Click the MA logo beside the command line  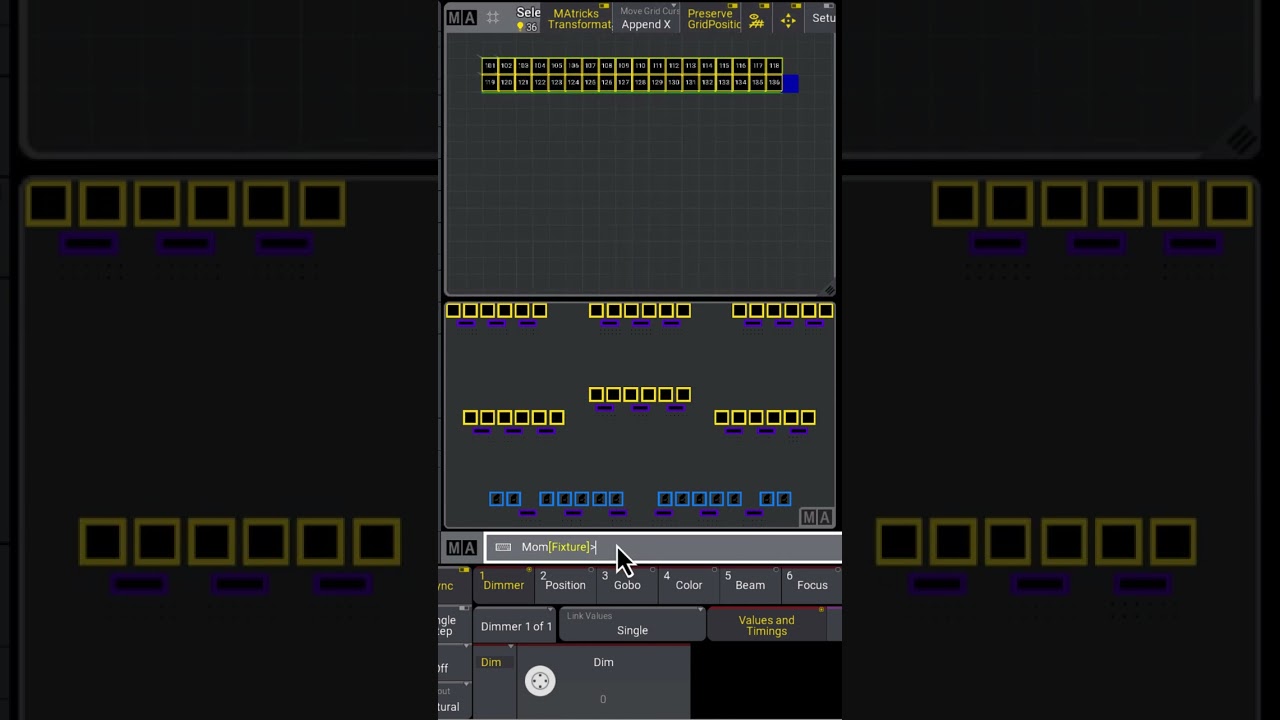click(461, 548)
